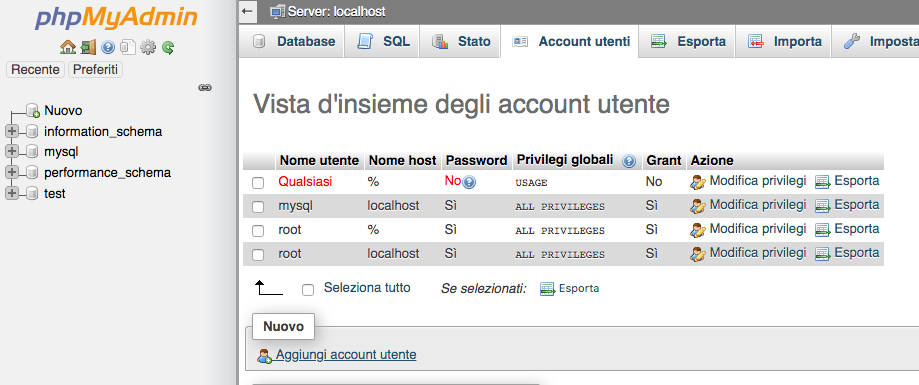Open the Importa tab
The image size is (919, 385).
coord(783,42)
